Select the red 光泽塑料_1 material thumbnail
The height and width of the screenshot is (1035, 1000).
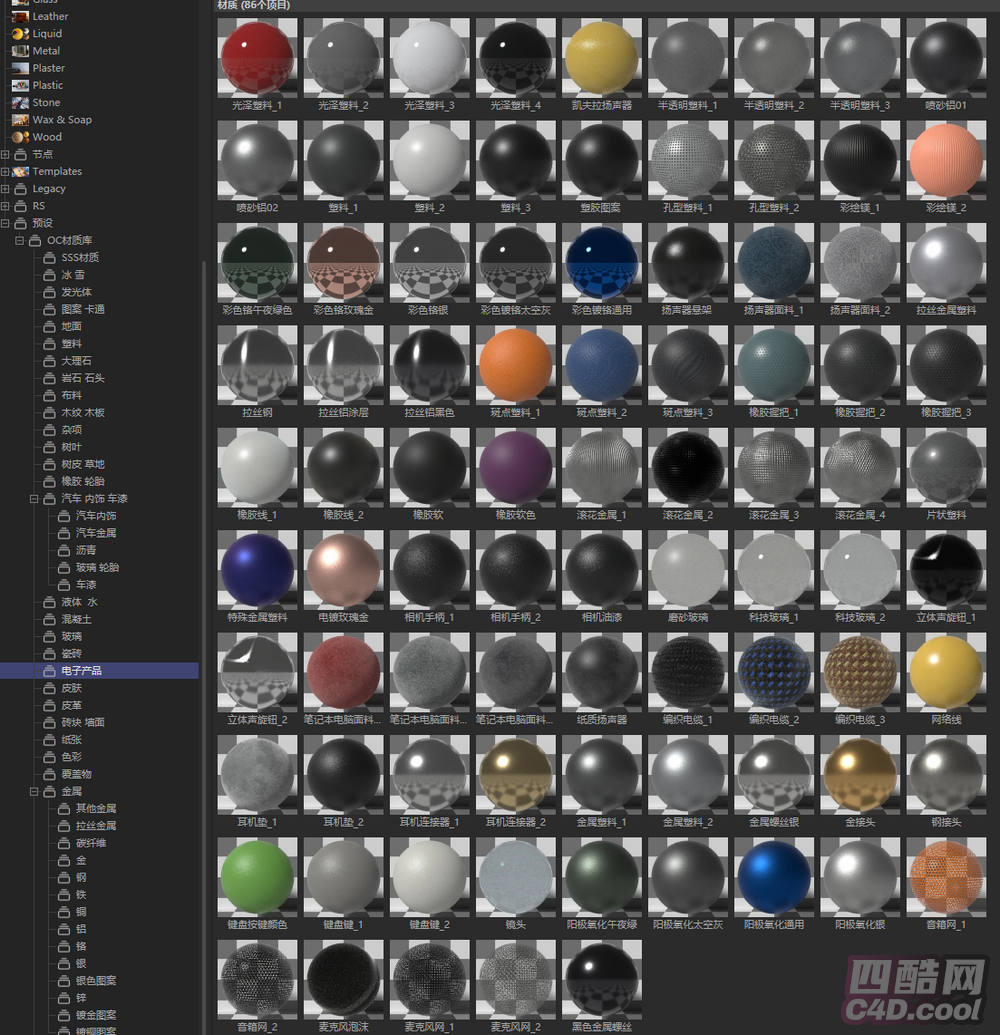click(x=257, y=59)
